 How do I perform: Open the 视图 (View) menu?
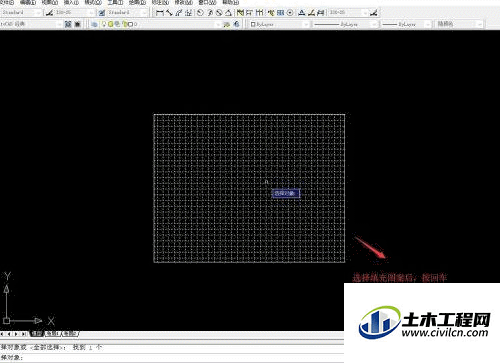50,2
